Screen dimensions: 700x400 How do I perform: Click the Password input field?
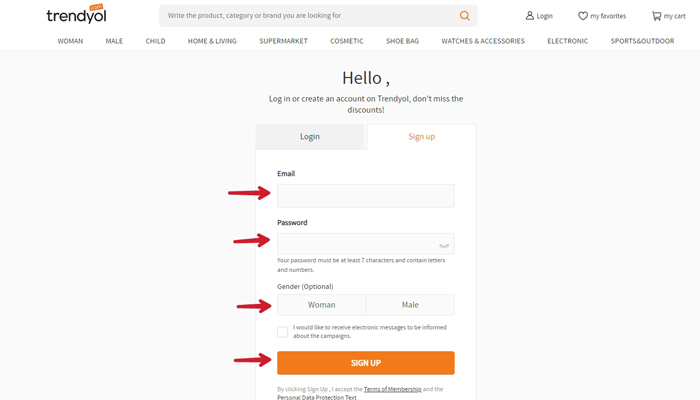pyautogui.click(x=355, y=244)
